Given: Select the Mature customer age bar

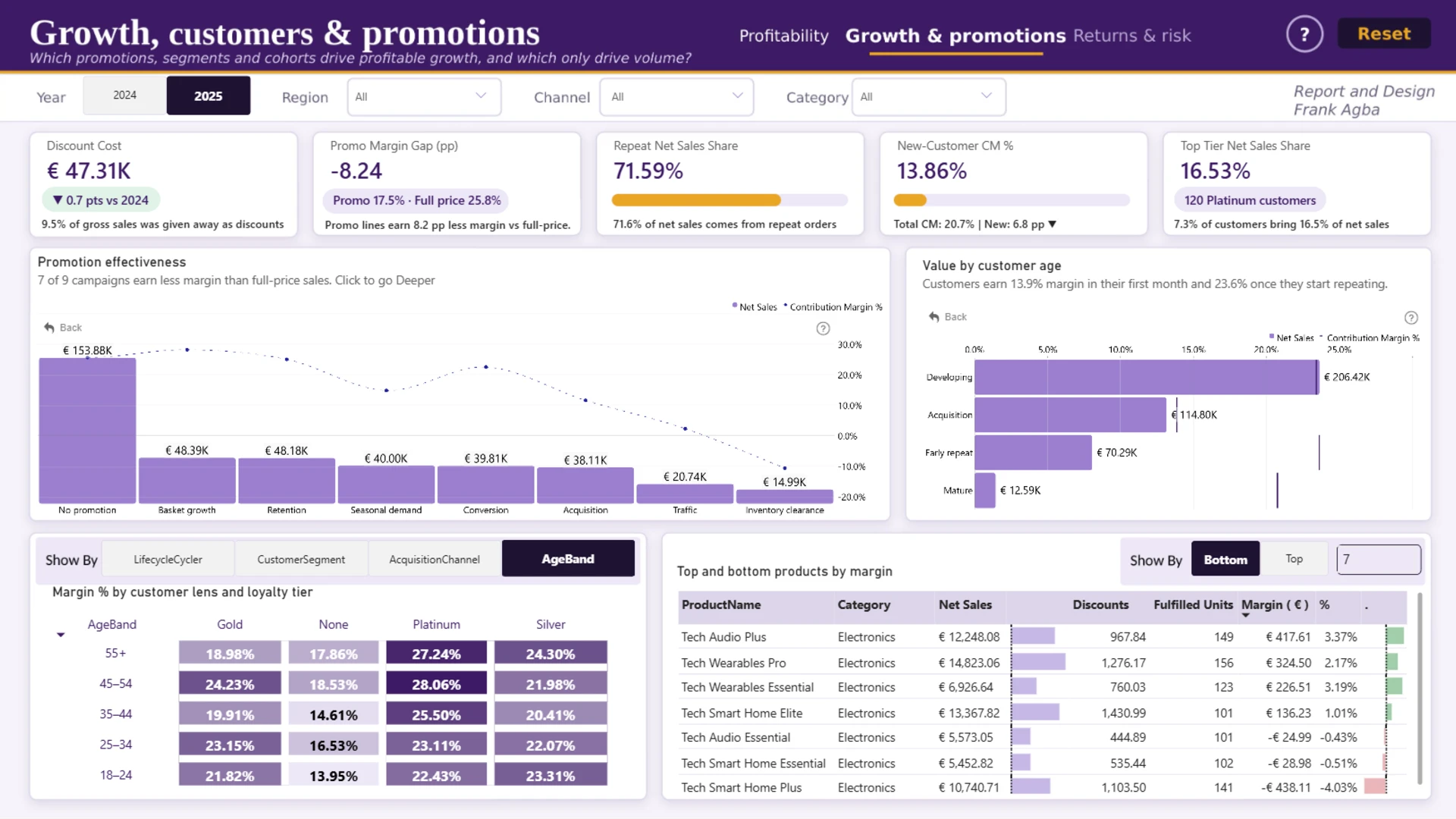Looking at the screenshot, I should (985, 491).
